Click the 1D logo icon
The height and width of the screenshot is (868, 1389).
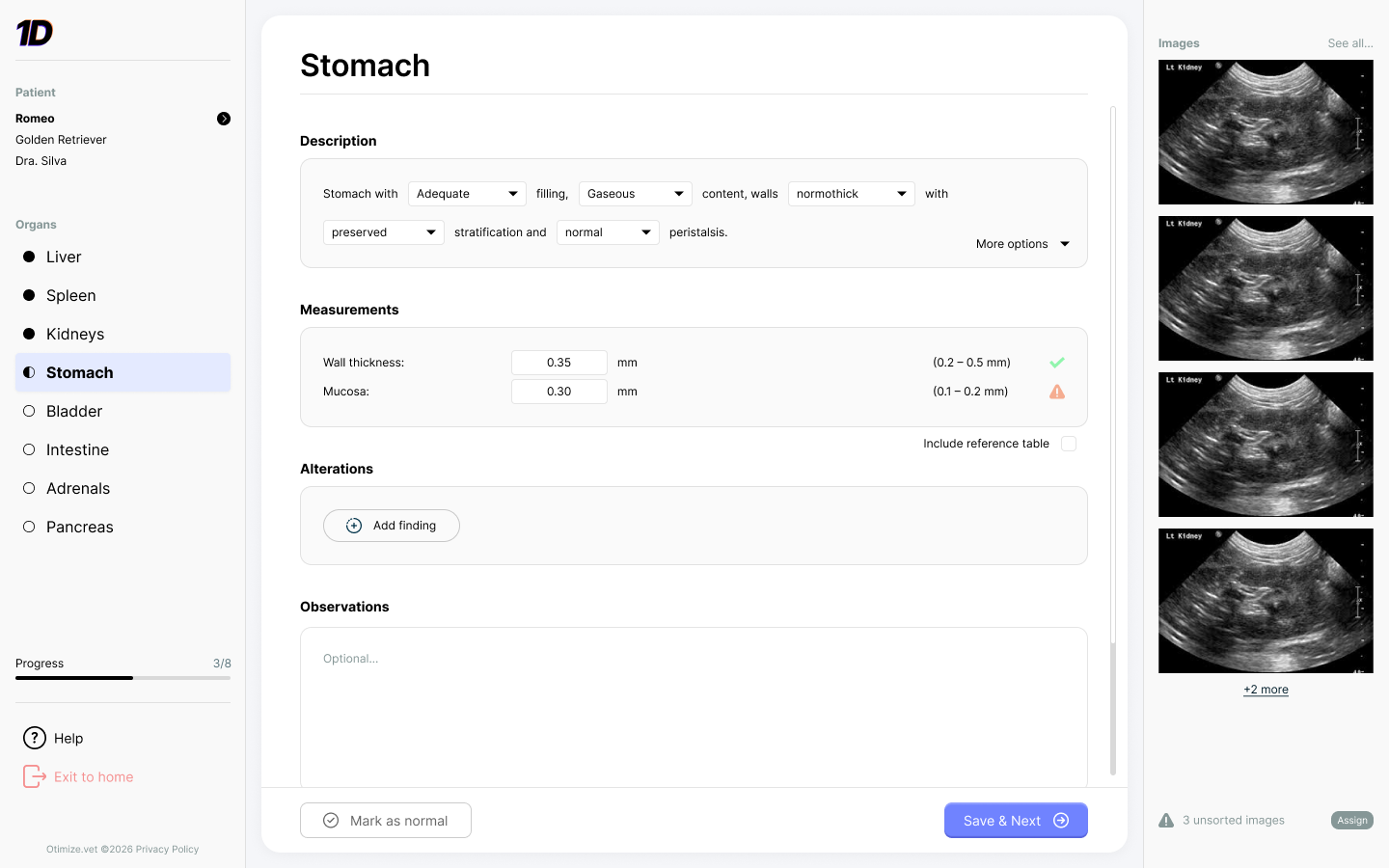pos(35,33)
